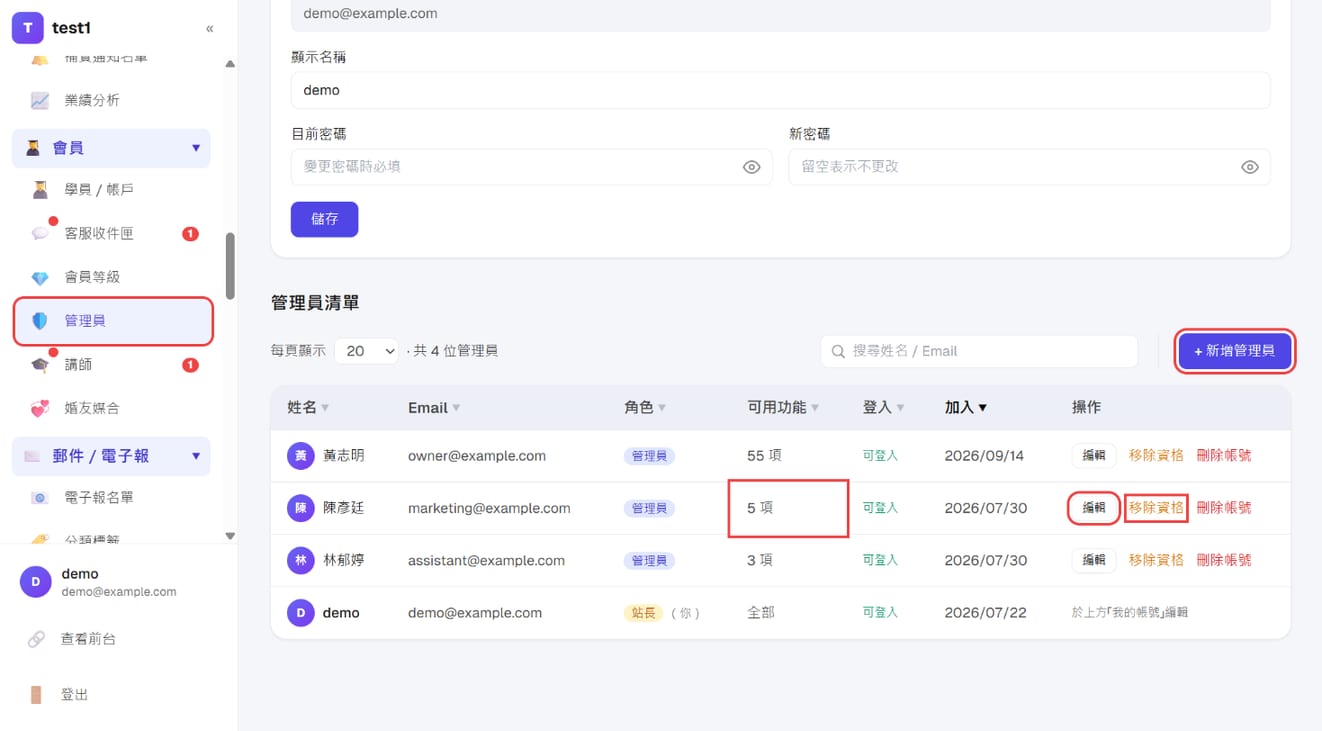Click + 新增管理員 button

point(1234,351)
